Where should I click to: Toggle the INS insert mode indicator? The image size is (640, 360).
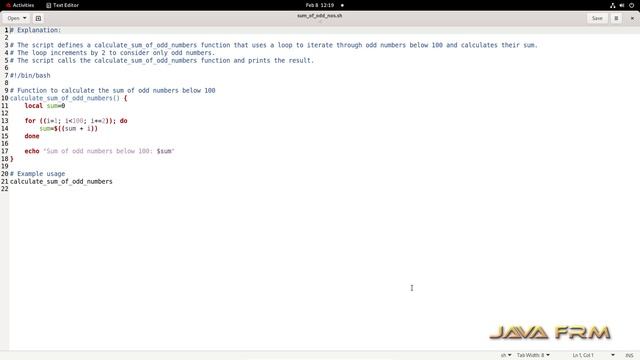[x=629, y=355]
